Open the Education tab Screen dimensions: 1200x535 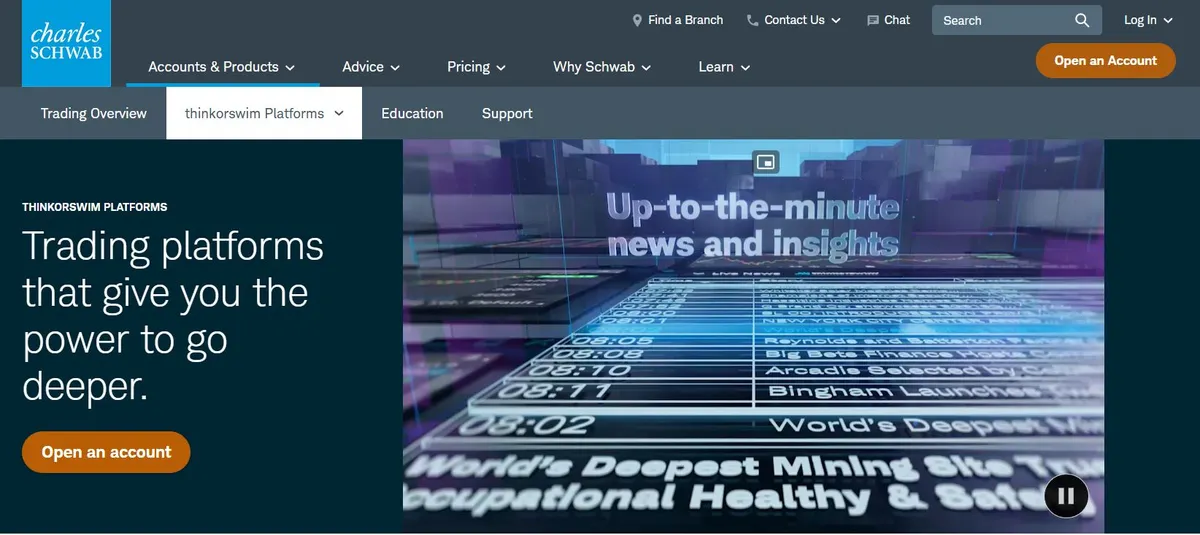(x=412, y=113)
